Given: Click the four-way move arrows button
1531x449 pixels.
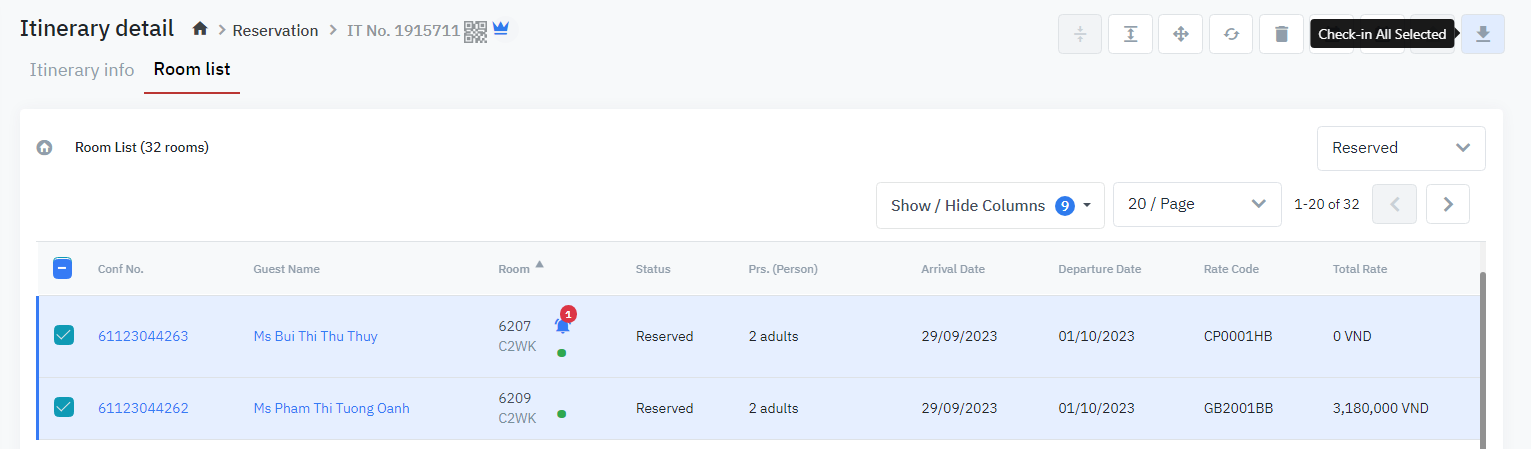Looking at the screenshot, I should [1180, 34].
